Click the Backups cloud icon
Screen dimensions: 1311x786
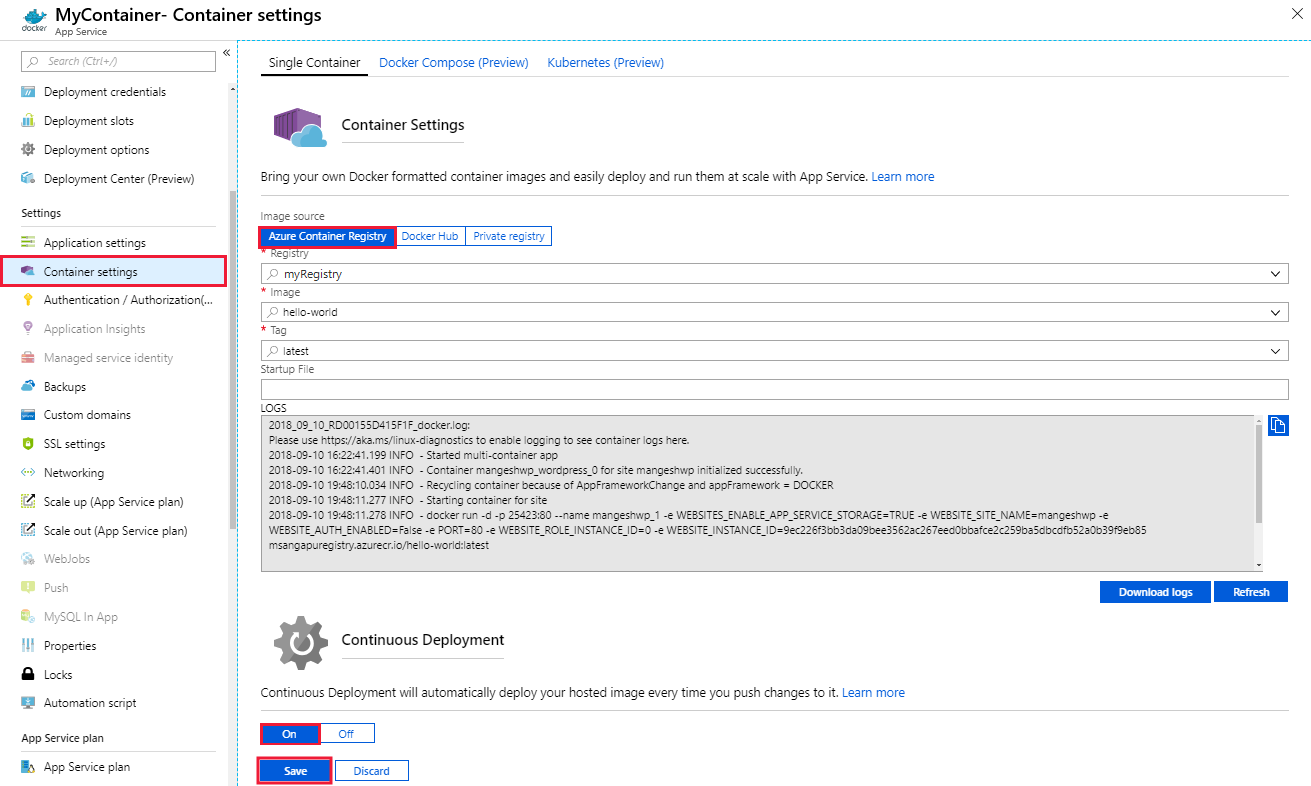[28, 387]
